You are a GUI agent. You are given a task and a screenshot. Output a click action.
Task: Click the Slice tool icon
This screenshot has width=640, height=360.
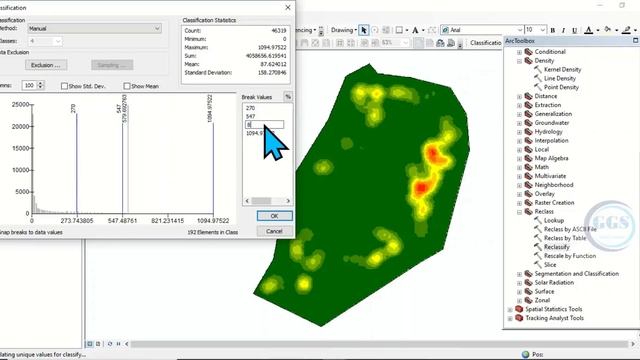click(x=538, y=264)
